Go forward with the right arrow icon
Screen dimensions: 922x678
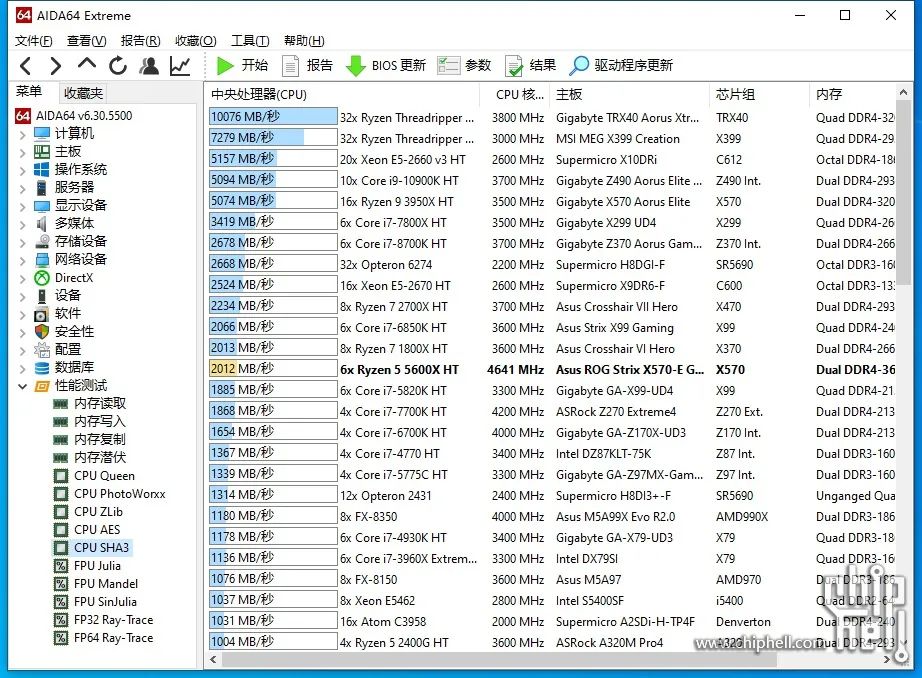56,65
